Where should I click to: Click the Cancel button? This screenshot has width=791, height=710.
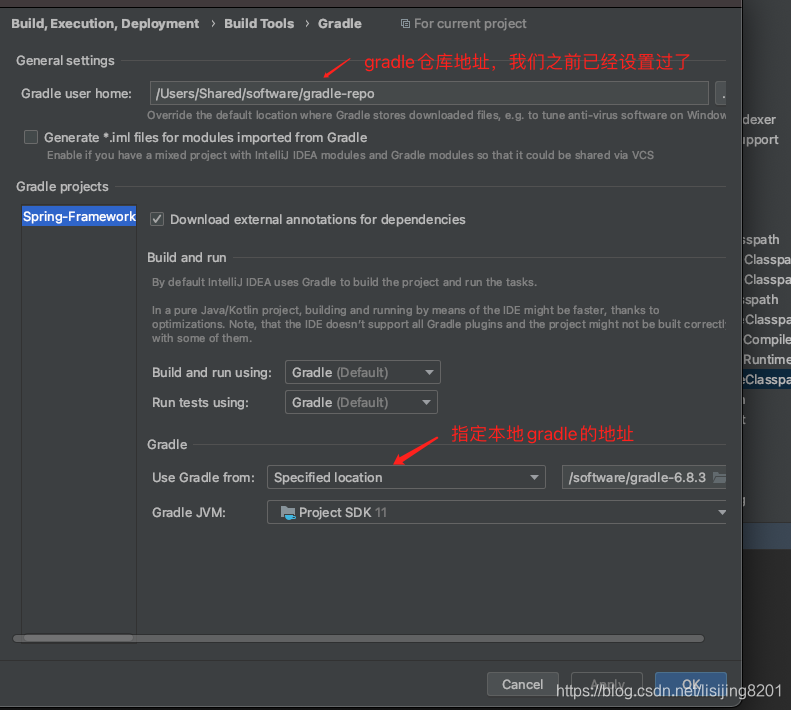pos(523,684)
